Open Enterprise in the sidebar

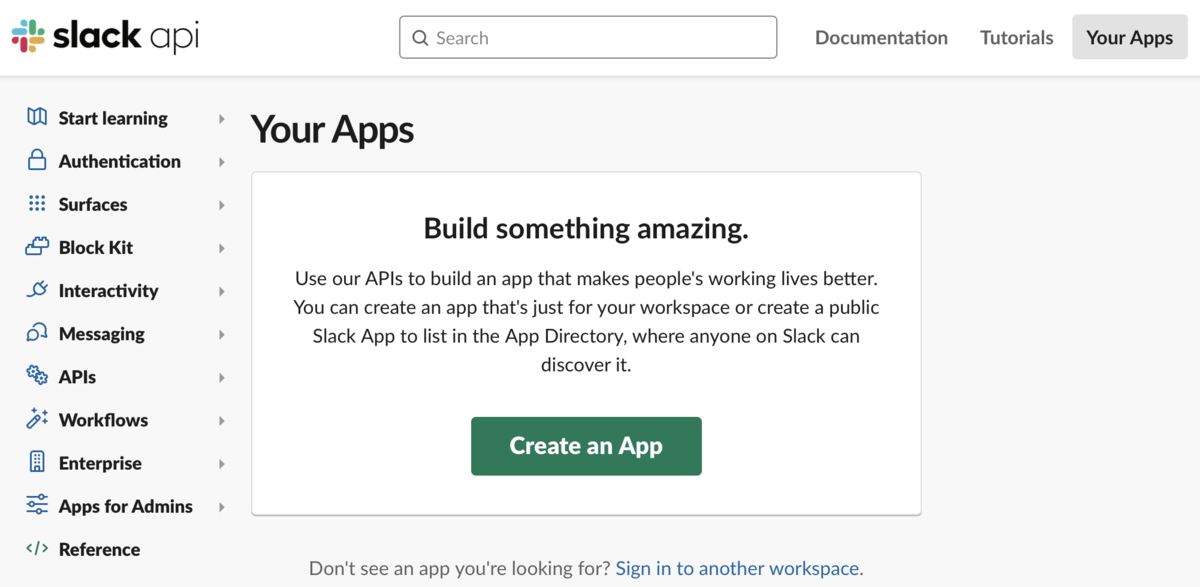click(100, 463)
